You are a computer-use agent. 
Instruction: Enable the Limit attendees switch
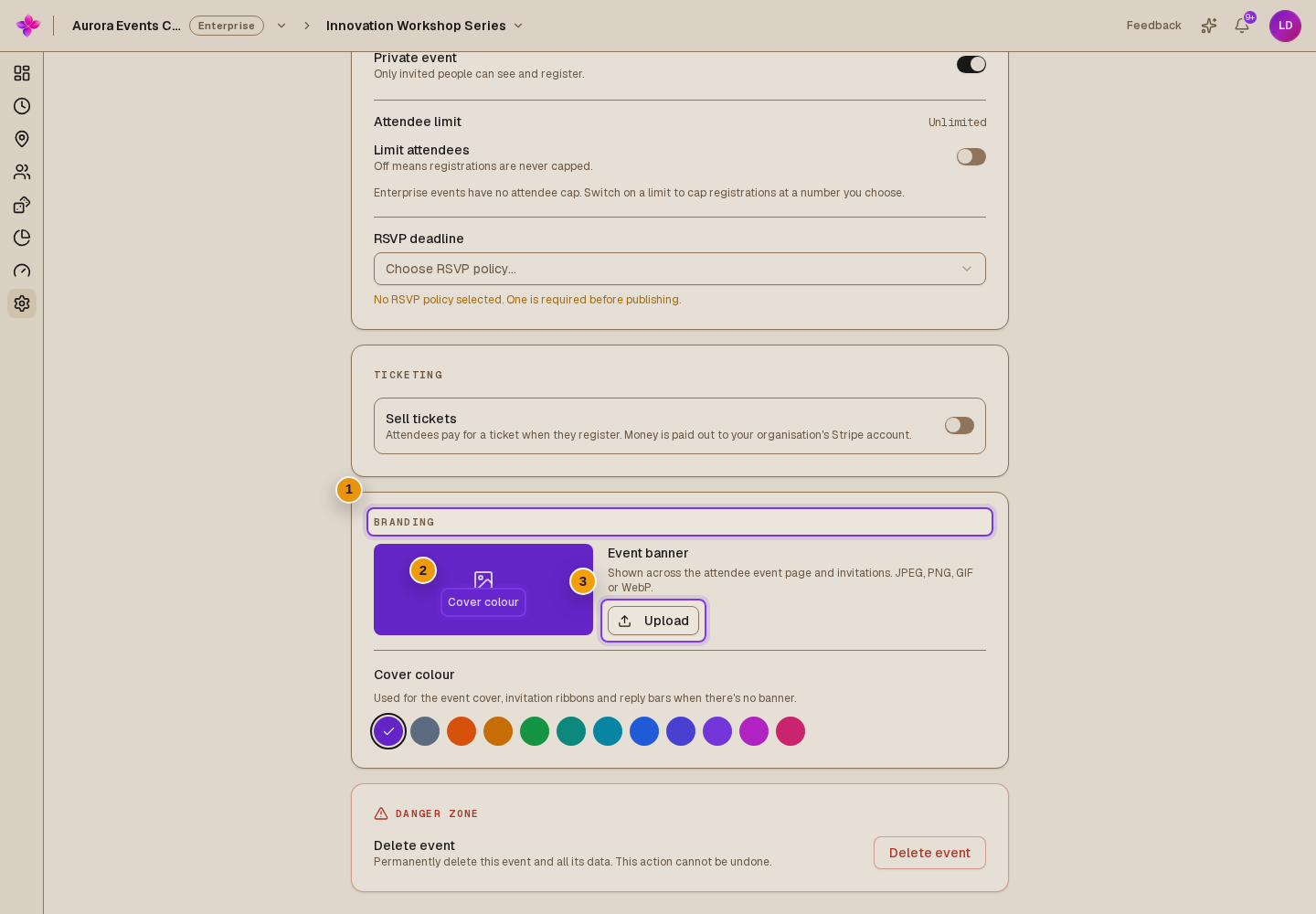(x=971, y=157)
